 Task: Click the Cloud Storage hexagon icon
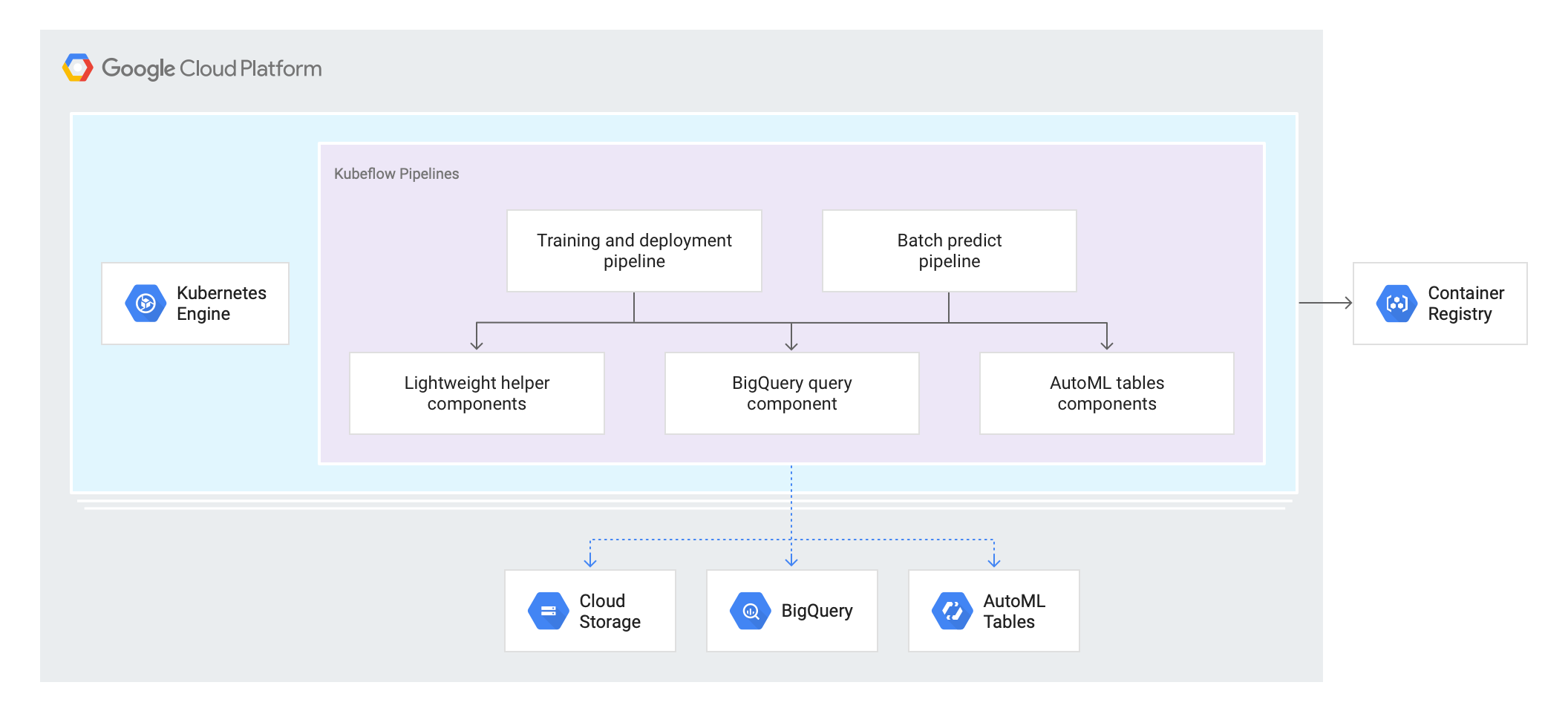(548, 611)
